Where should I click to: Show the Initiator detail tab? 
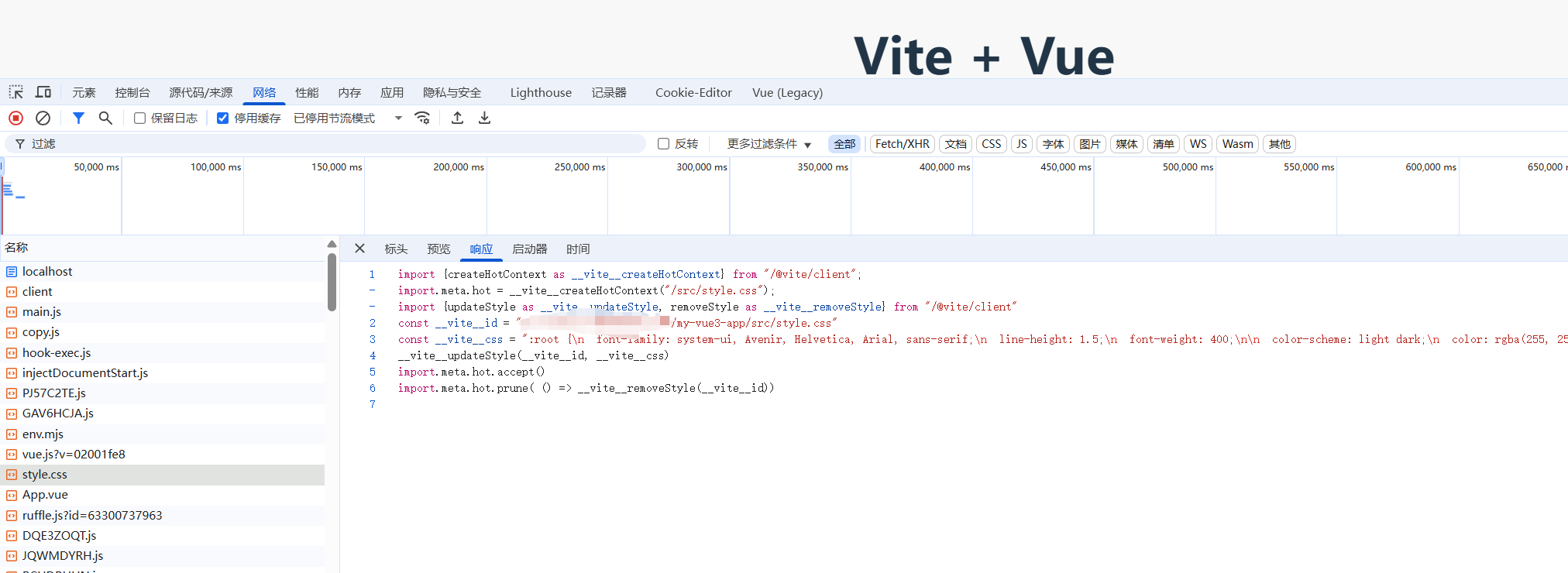point(530,249)
